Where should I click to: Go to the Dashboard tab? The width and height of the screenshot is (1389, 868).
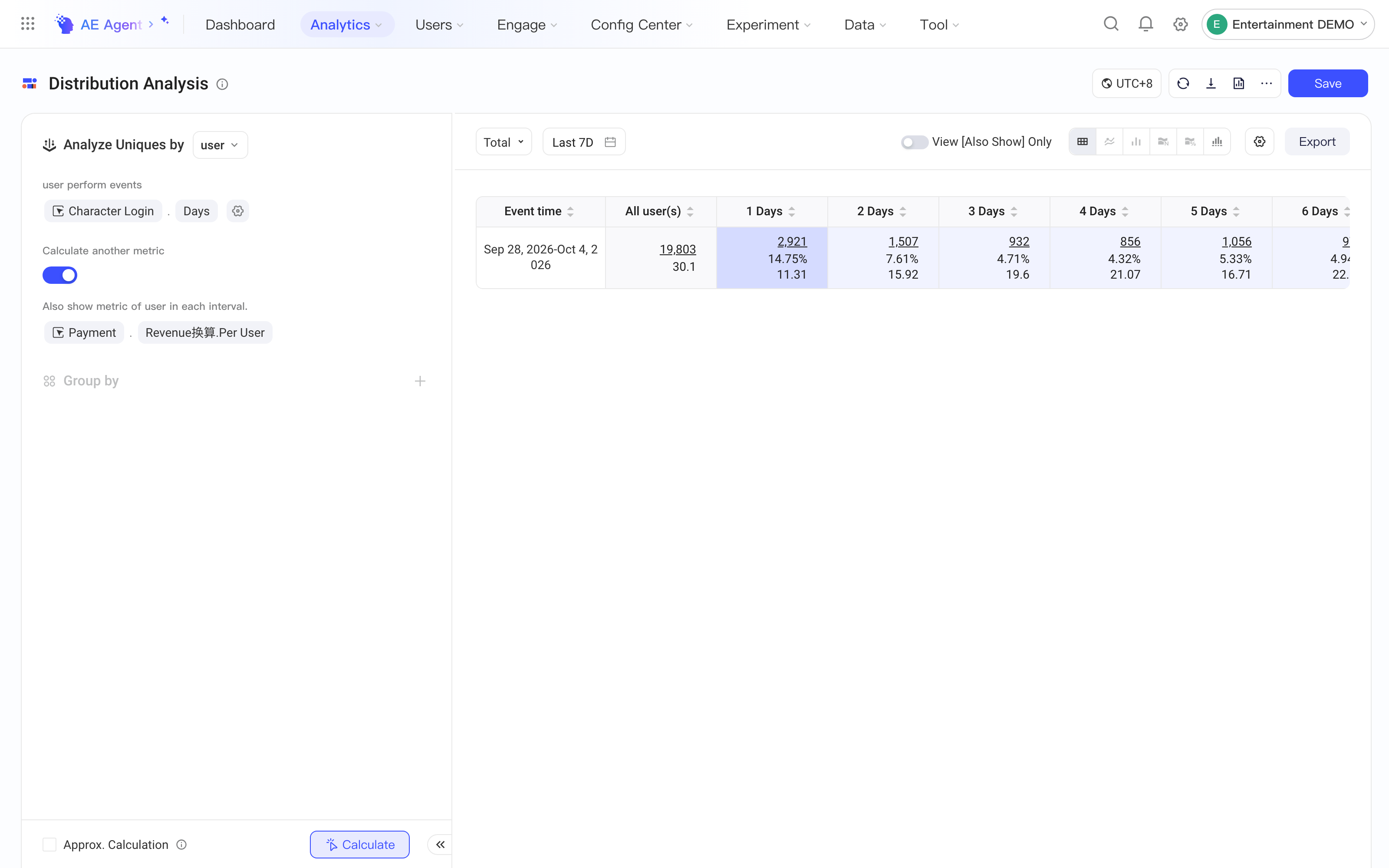(240, 24)
